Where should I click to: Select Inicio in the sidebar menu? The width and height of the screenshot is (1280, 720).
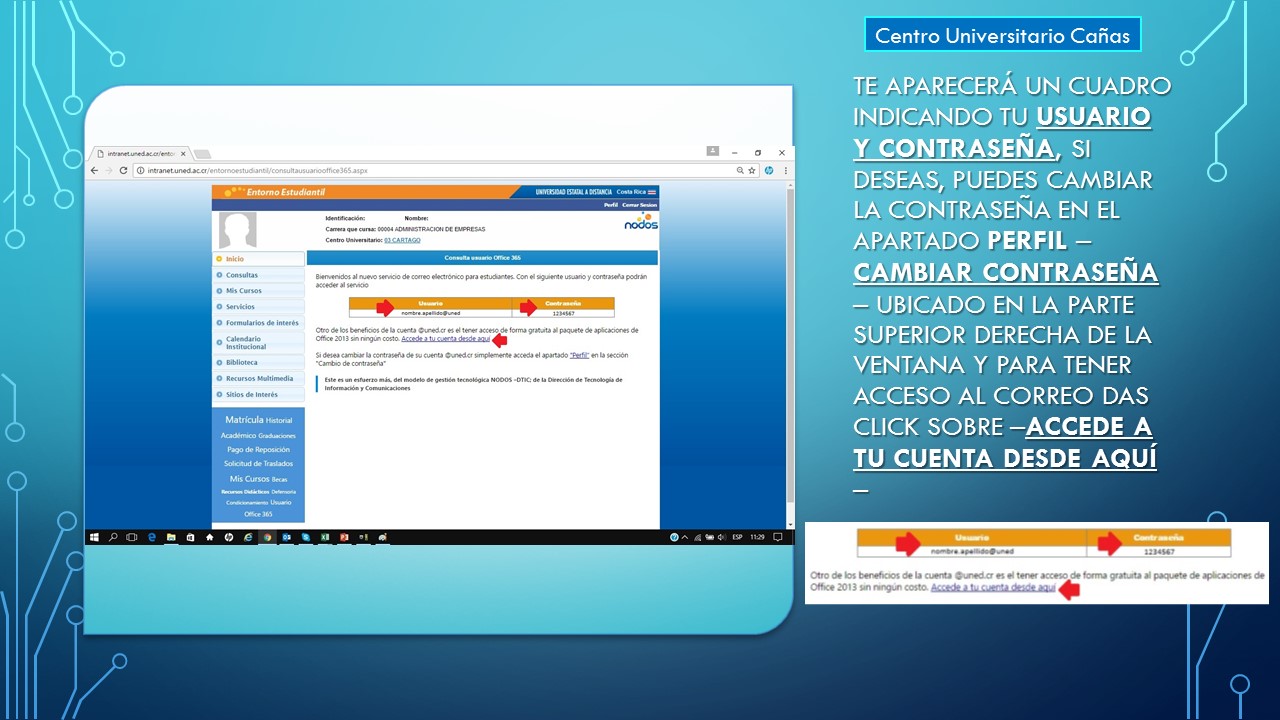click(234, 259)
